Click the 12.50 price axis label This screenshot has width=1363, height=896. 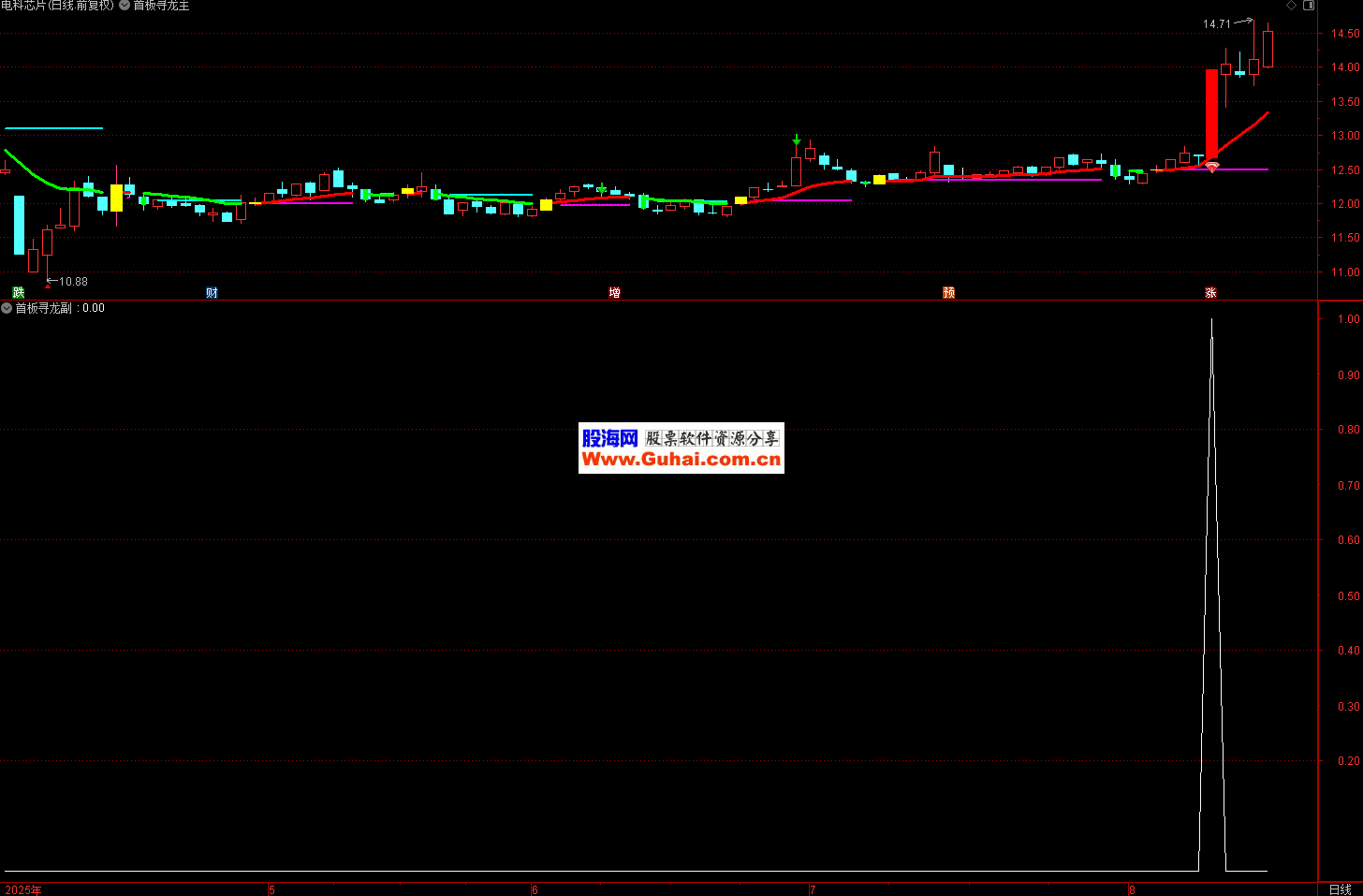pyautogui.click(x=1345, y=170)
